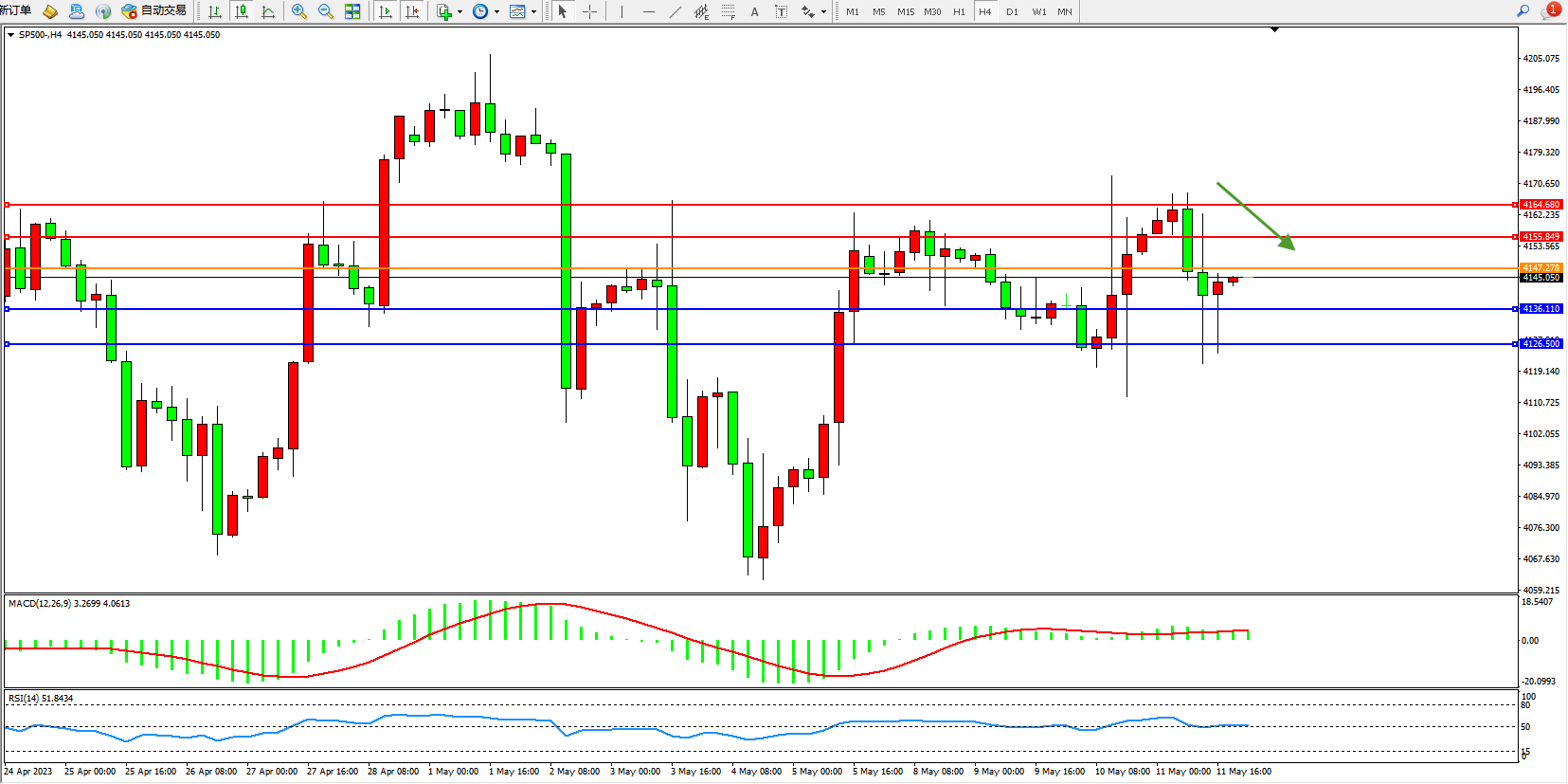Click the Zoom In magnifier icon

tap(298, 11)
